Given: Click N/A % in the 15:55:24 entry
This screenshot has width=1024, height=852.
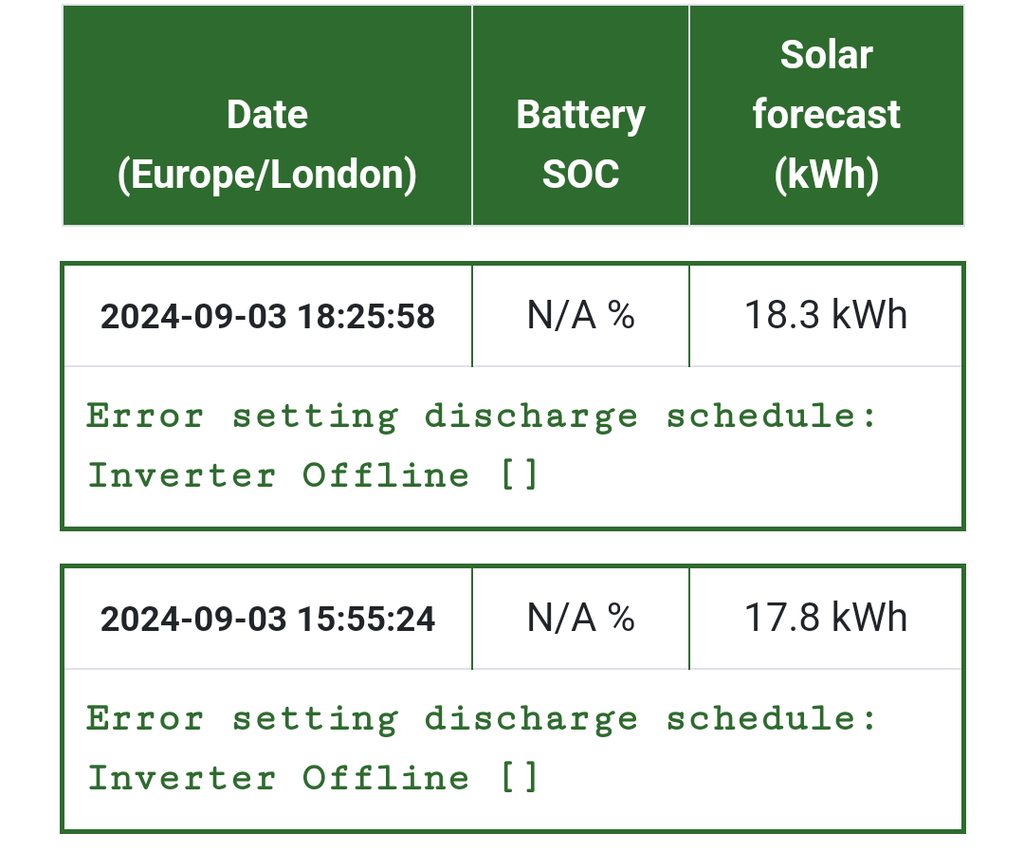Looking at the screenshot, I should tap(580, 619).
